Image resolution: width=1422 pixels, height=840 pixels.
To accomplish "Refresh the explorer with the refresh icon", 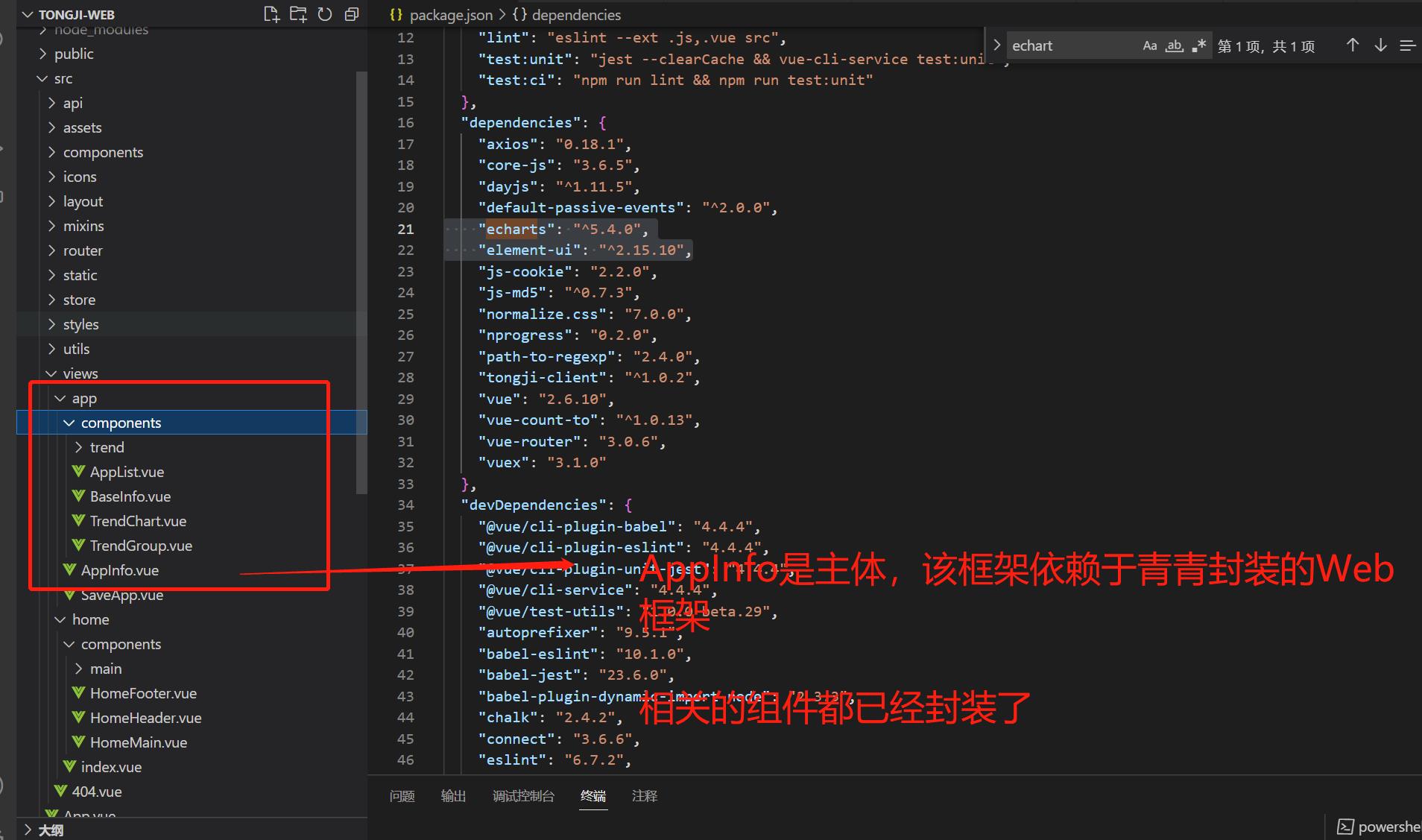I will [325, 14].
